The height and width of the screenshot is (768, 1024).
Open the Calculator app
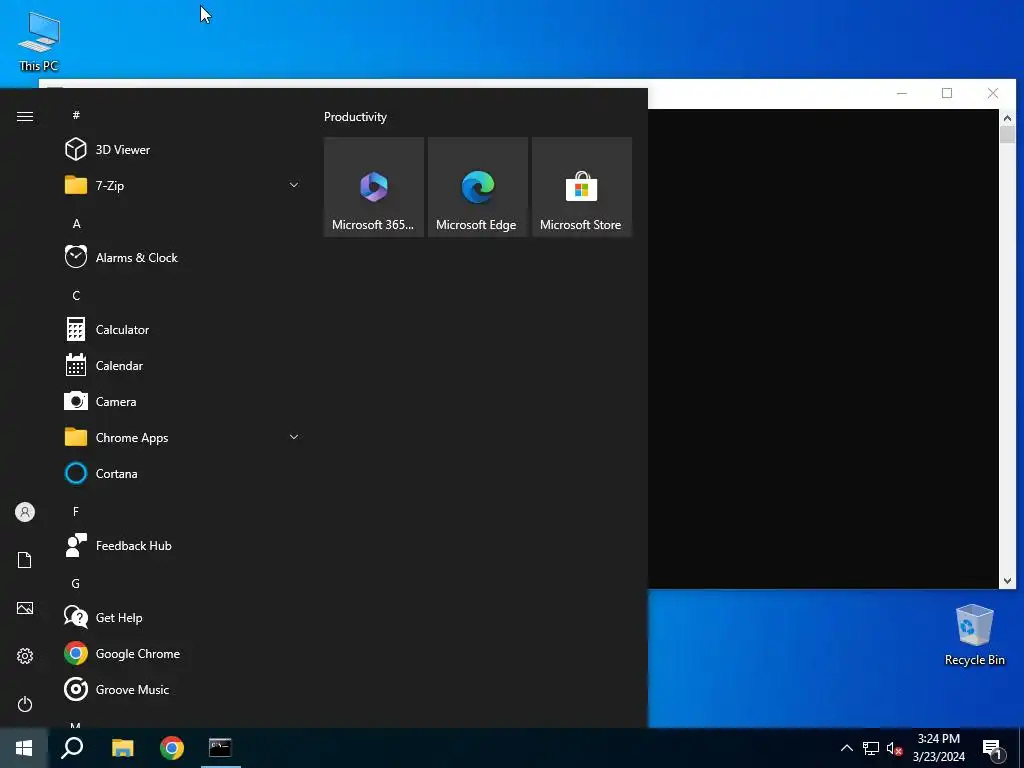[x=182, y=330]
